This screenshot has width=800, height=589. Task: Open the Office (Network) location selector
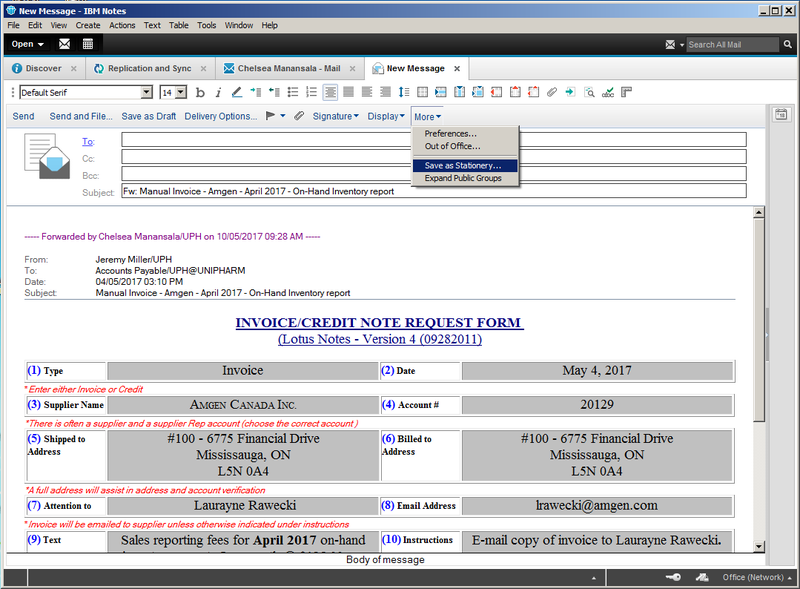(757, 577)
